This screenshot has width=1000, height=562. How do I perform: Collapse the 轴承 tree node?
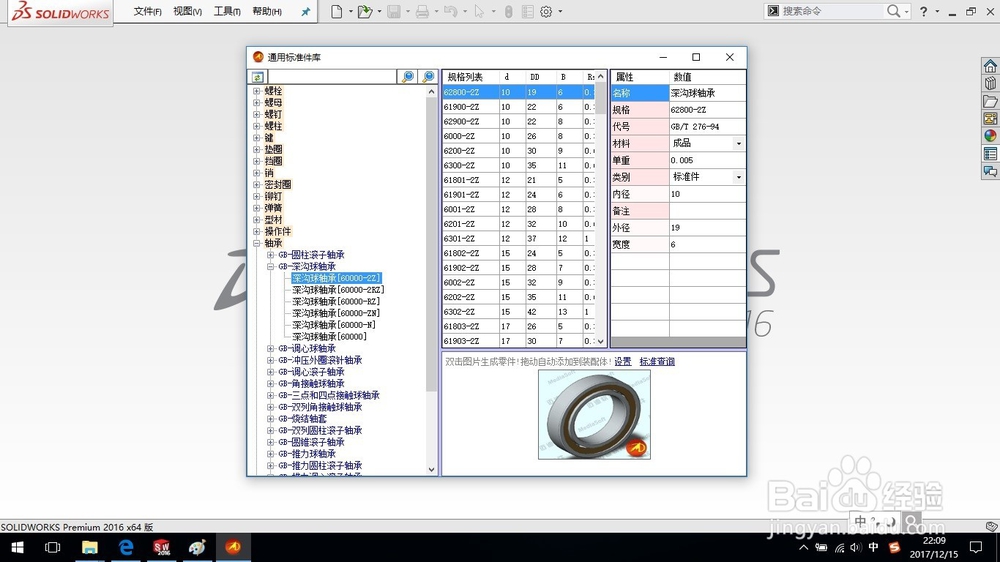[x=256, y=243]
